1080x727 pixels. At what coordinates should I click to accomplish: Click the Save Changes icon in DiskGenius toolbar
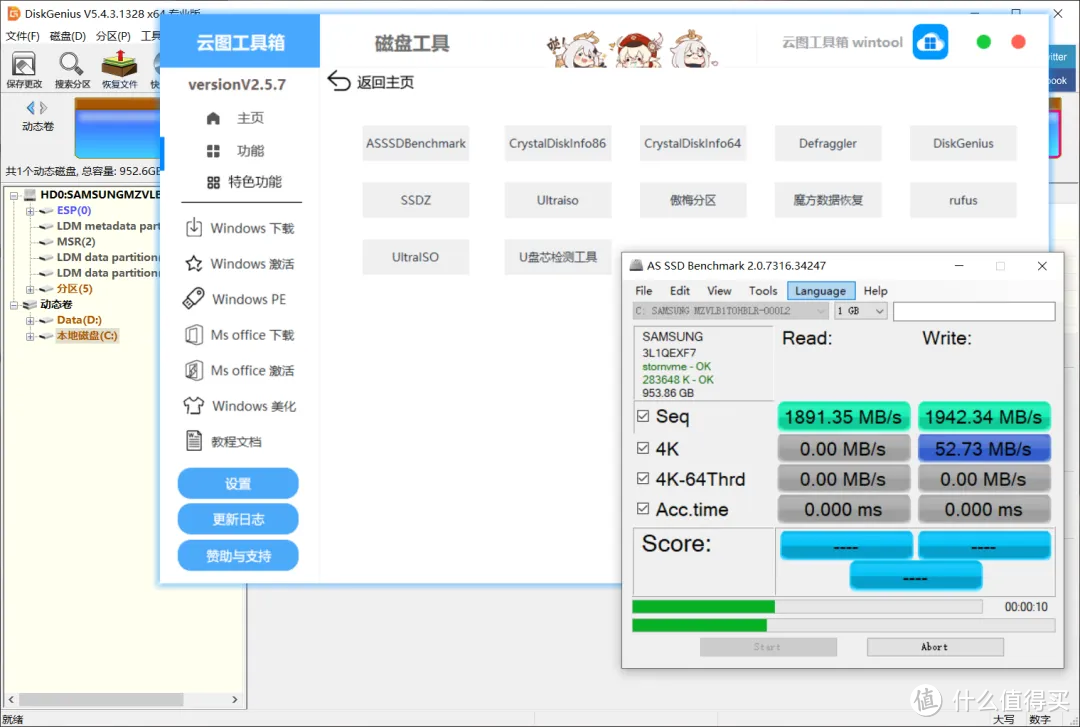pos(23,65)
